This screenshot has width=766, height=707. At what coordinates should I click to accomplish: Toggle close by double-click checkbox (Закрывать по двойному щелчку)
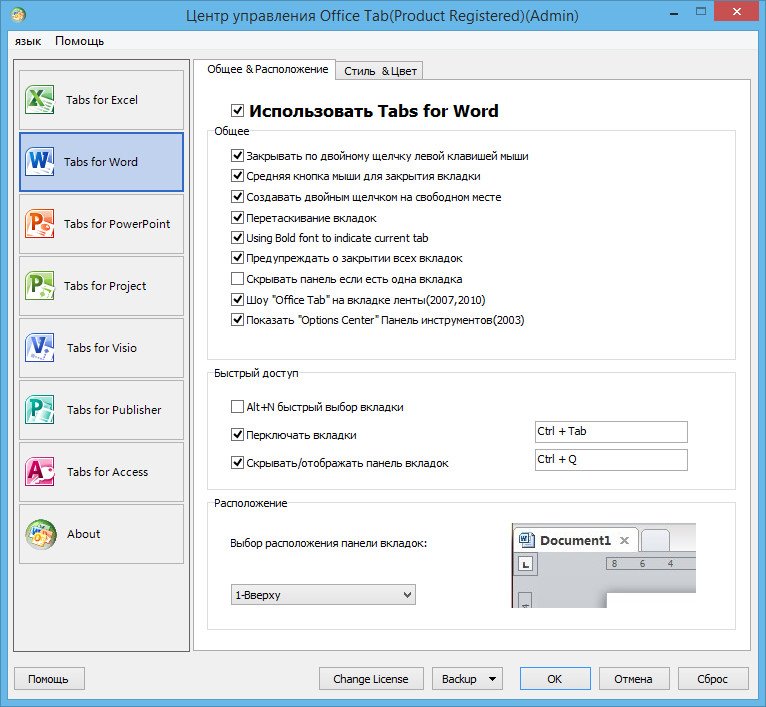pos(237,156)
